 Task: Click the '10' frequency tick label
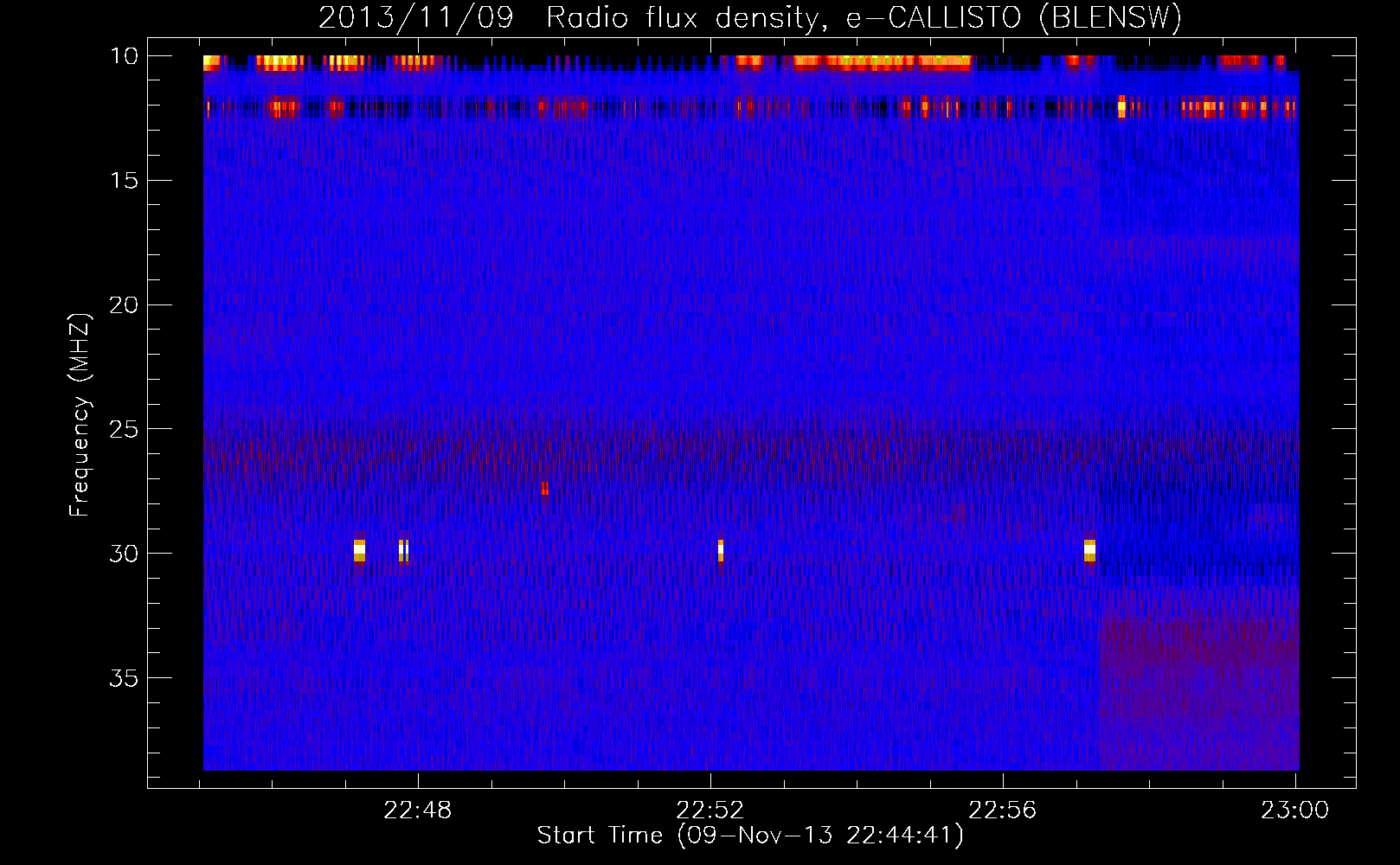(124, 56)
